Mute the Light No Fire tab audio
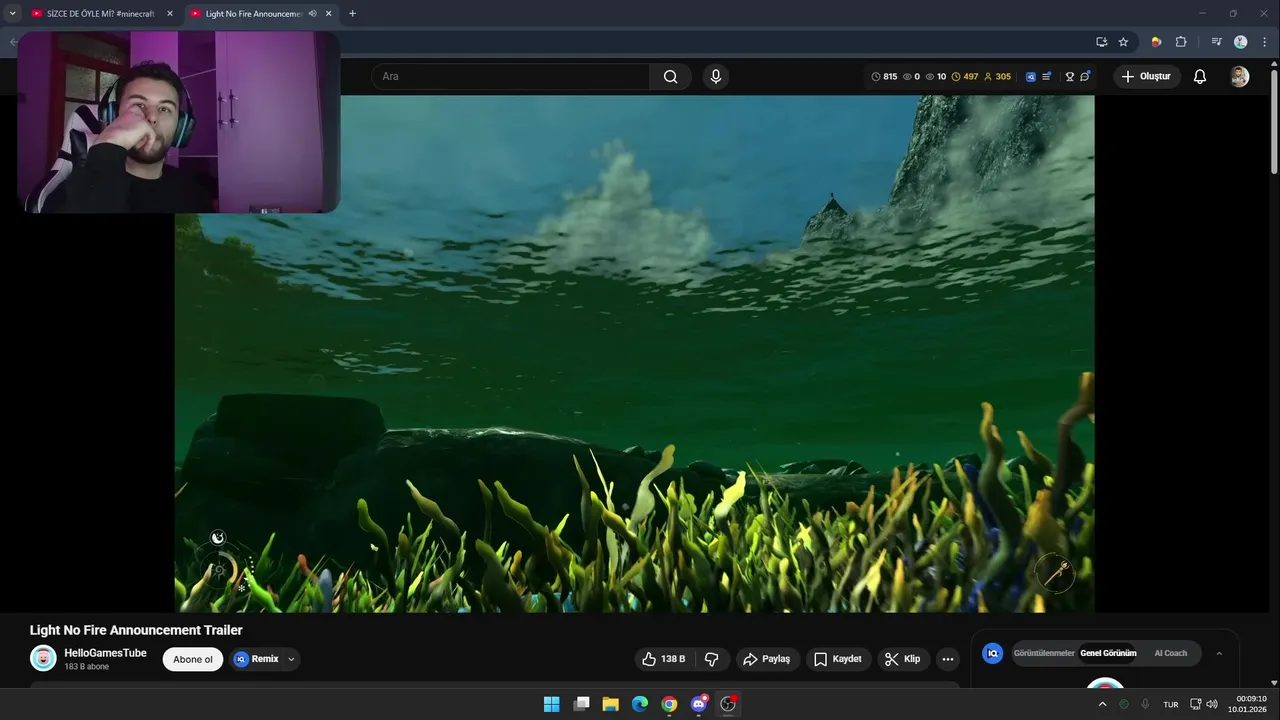The width and height of the screenshot is (1280, 720). click(312, 14)
